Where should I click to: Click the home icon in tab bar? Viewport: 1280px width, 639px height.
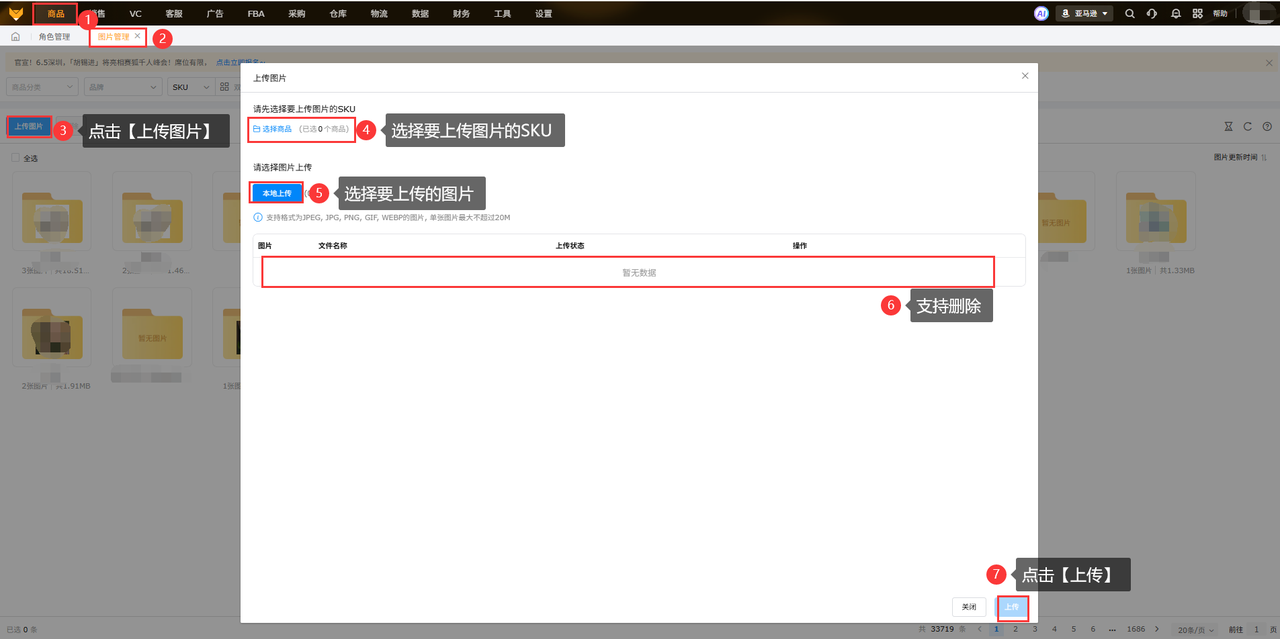click(15, 37)
